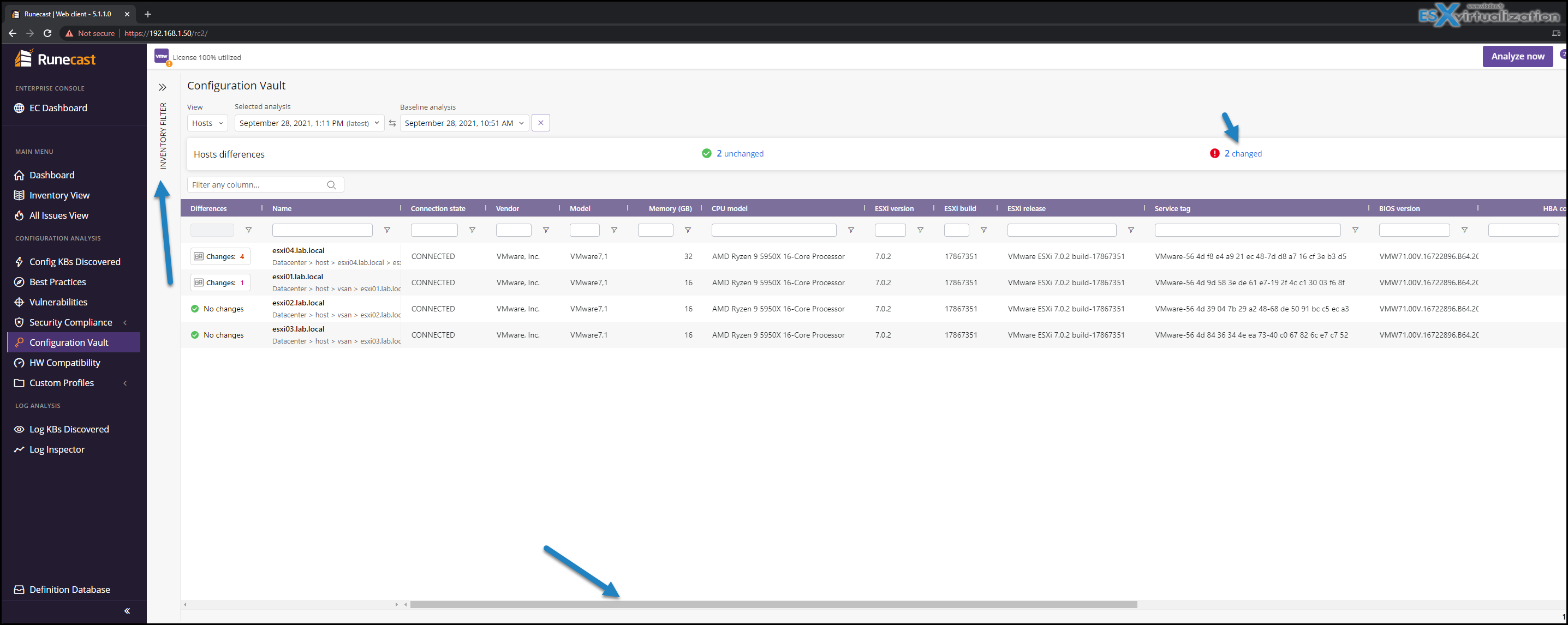This screenshot has height=625, width=1568.
Task: Click filter funnel for CPU model column
Action: click(851, 231)
